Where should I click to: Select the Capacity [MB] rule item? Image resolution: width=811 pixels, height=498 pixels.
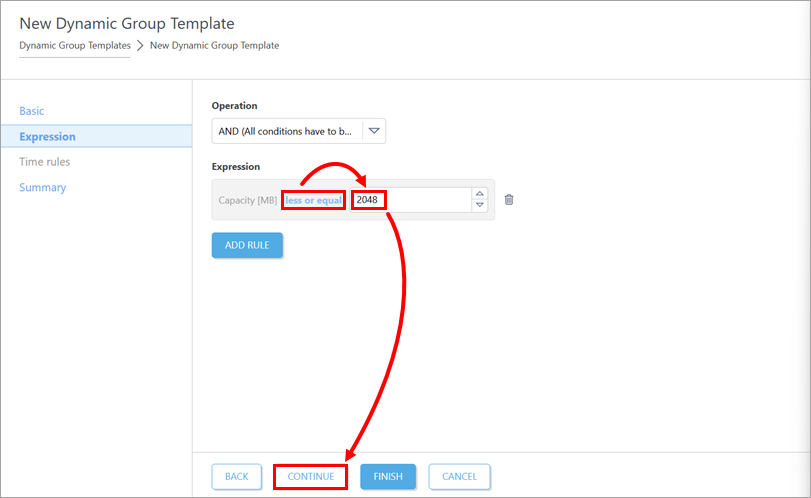(247, 200)
